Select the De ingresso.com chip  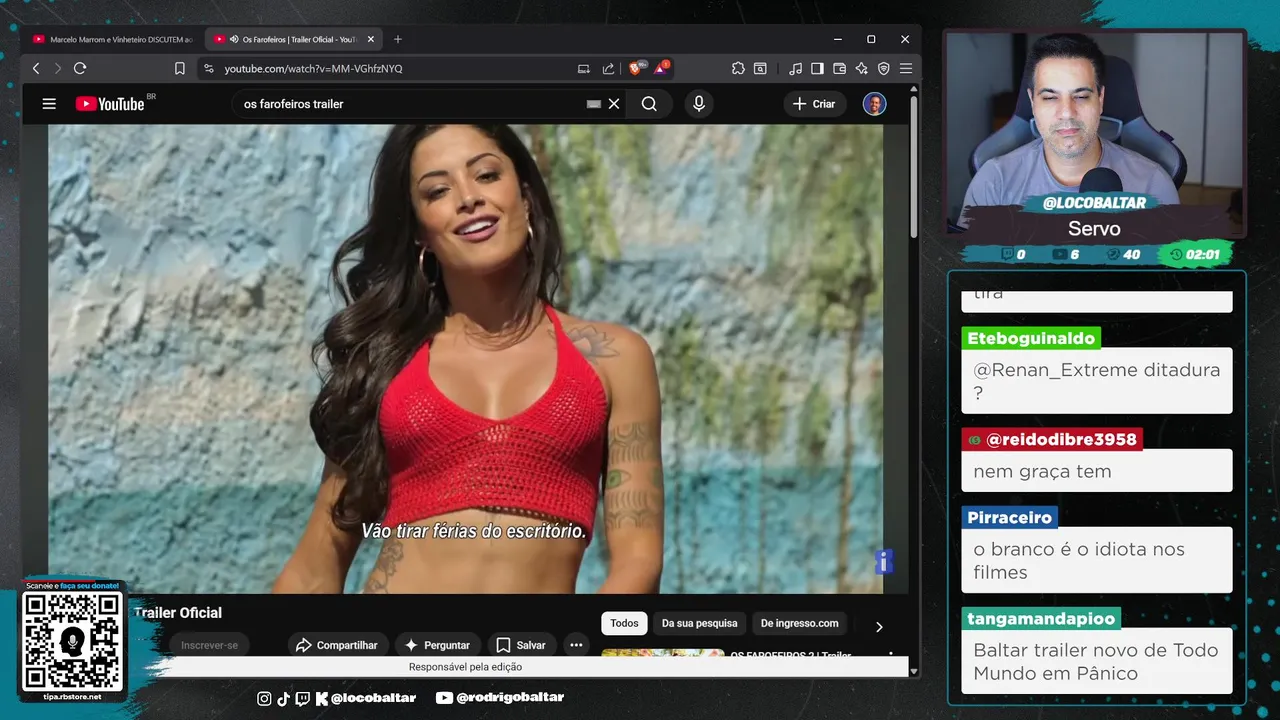pos(799,623)
